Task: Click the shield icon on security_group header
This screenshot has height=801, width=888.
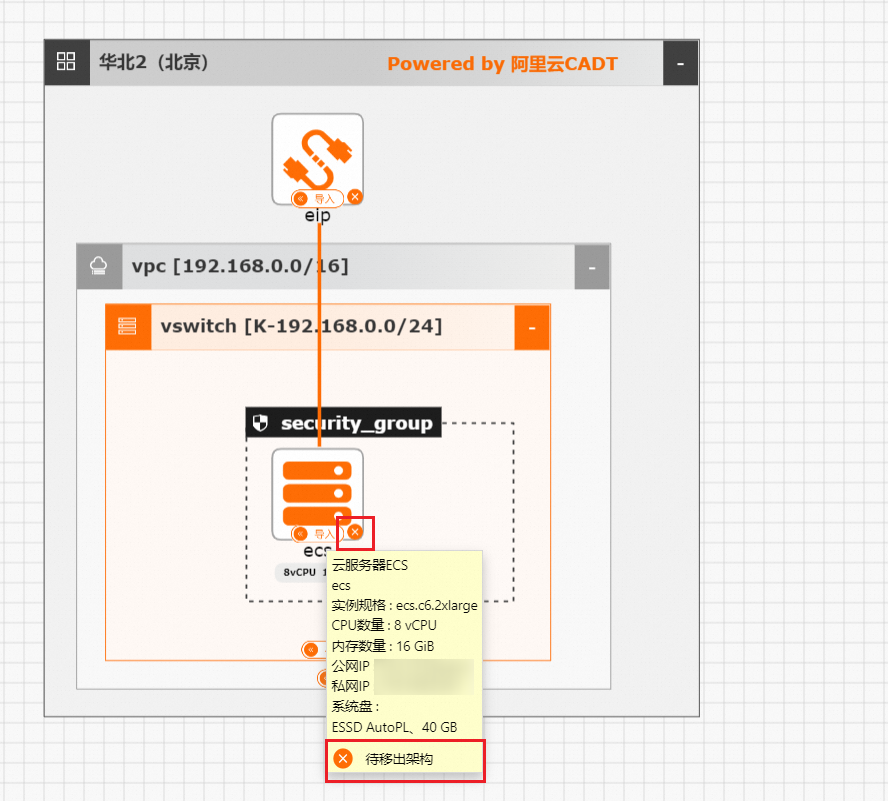Action: [x=261, y=422]
